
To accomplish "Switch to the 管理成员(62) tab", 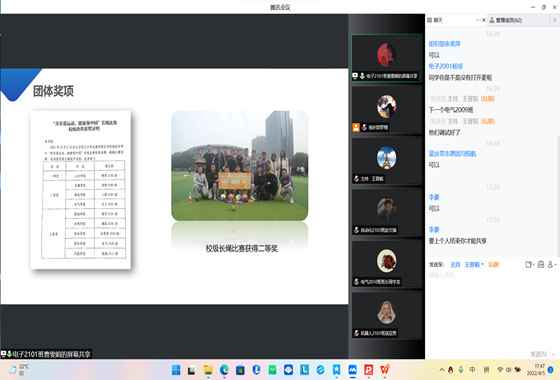I will [x=505, y=20].
